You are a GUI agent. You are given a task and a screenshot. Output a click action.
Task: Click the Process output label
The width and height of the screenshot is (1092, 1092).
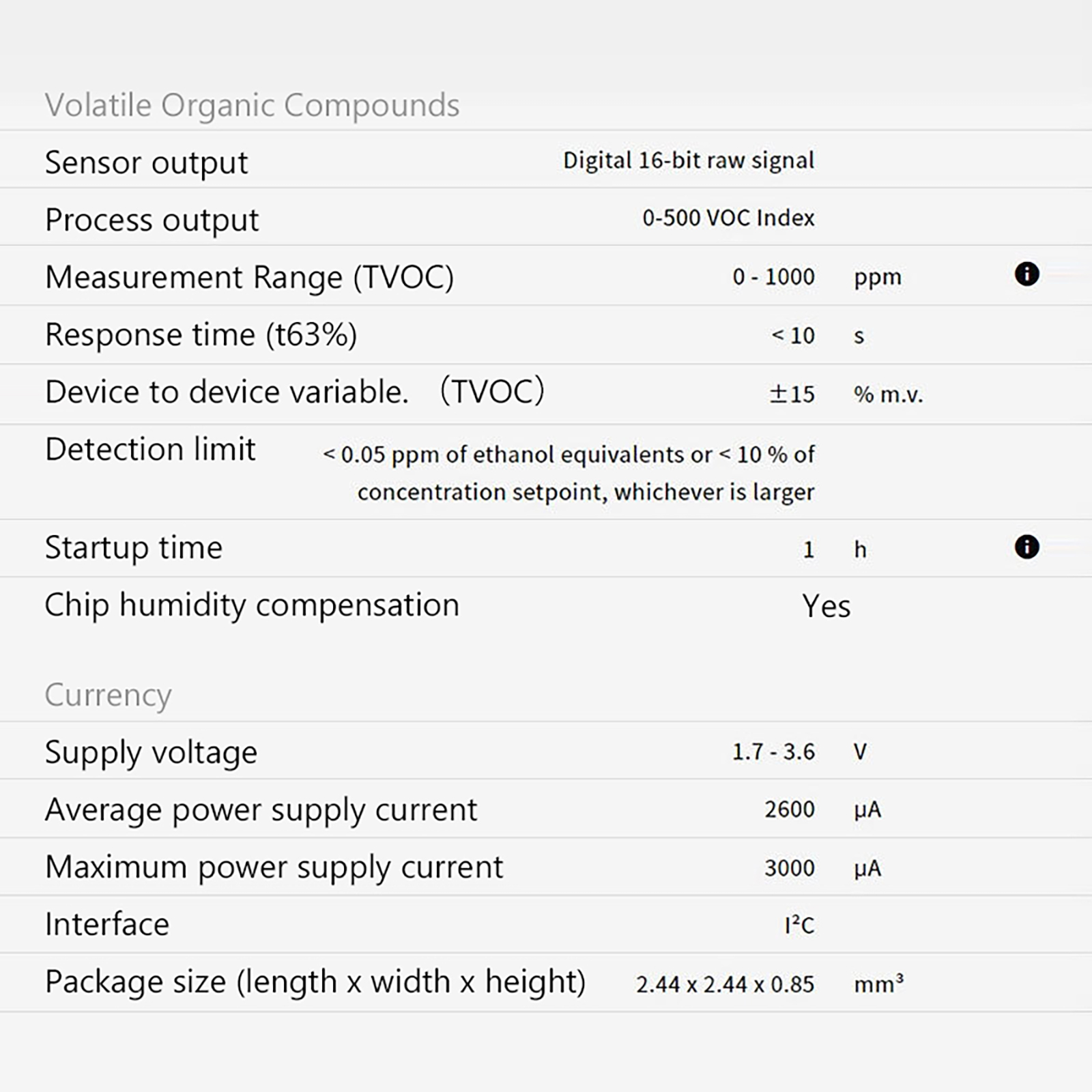point(152,220)
